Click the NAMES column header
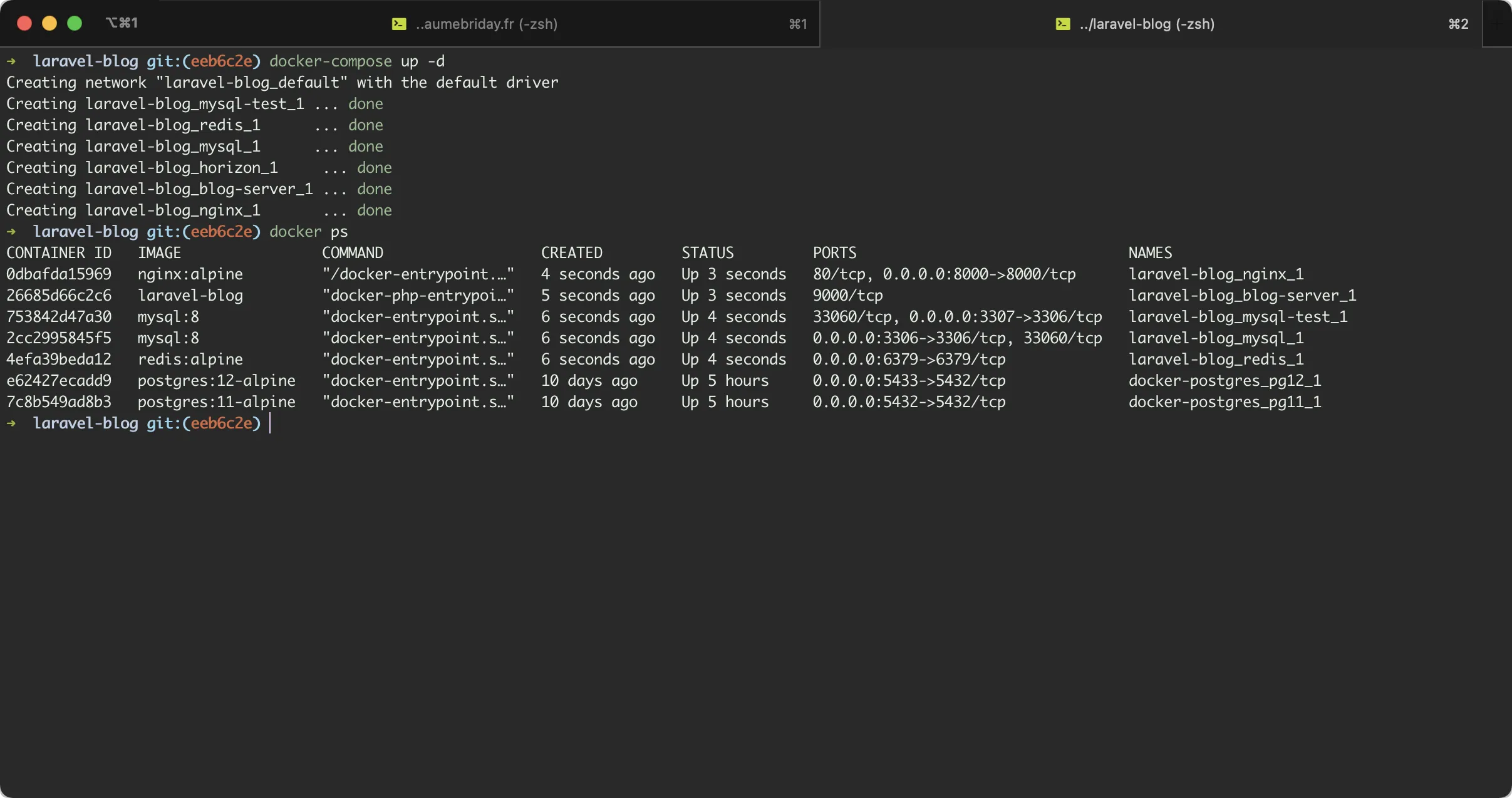 [1150, 253]
